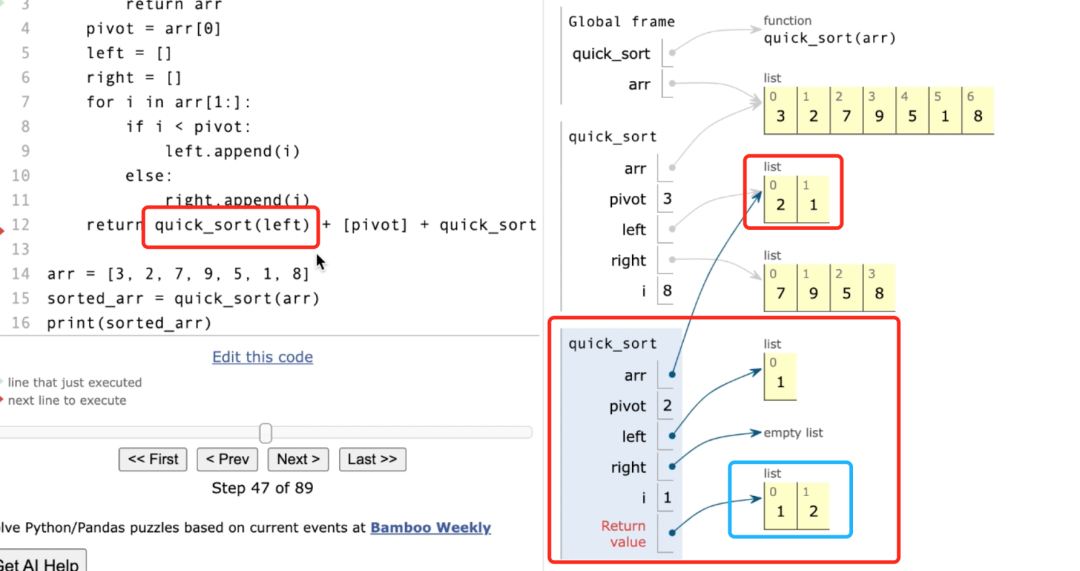The width and height of the screenshot is (1080, 571).
Task: Click line 'sorted_arr = quick_sort(arr)'
Action: point(183,298)
